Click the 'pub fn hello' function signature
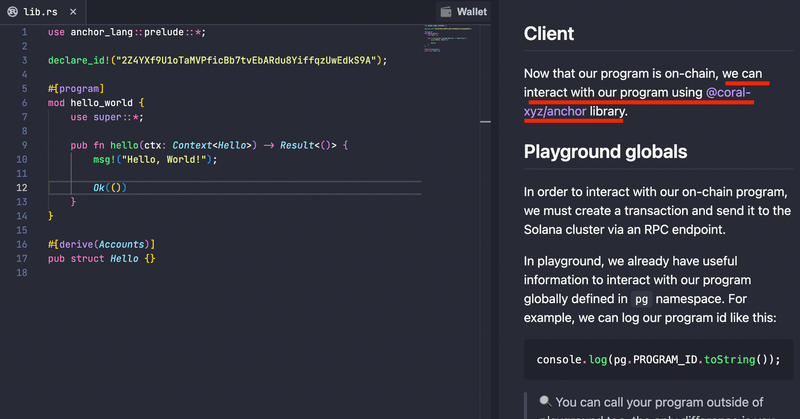The width and height of the screenshot is (800, 419). pyautogui.click(x=209, y=145)
